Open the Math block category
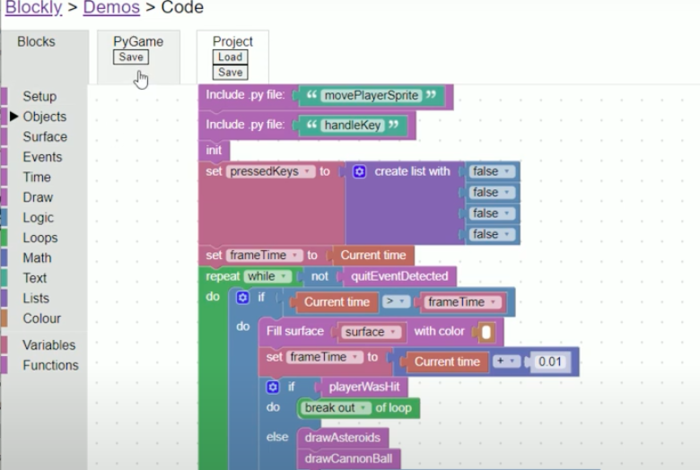This screenshot has height=470, width=700. pos(37,258)
